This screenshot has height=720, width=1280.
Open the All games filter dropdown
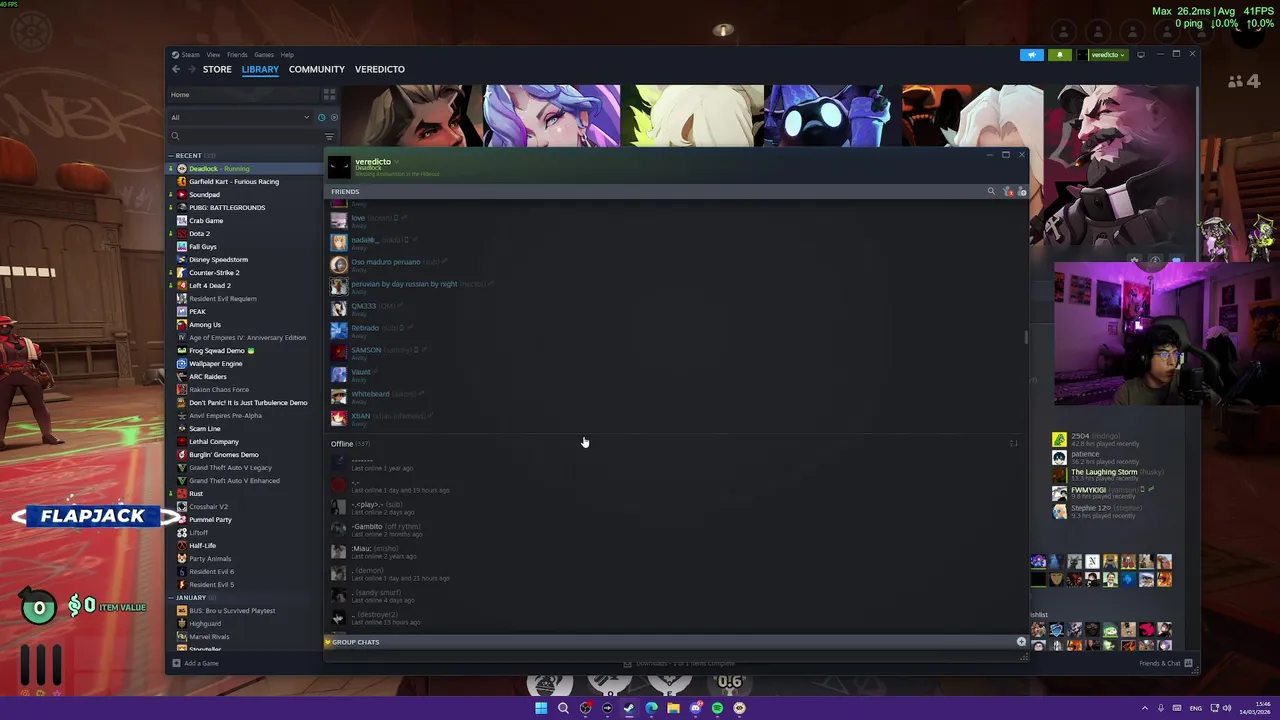[x=240, y=117]
